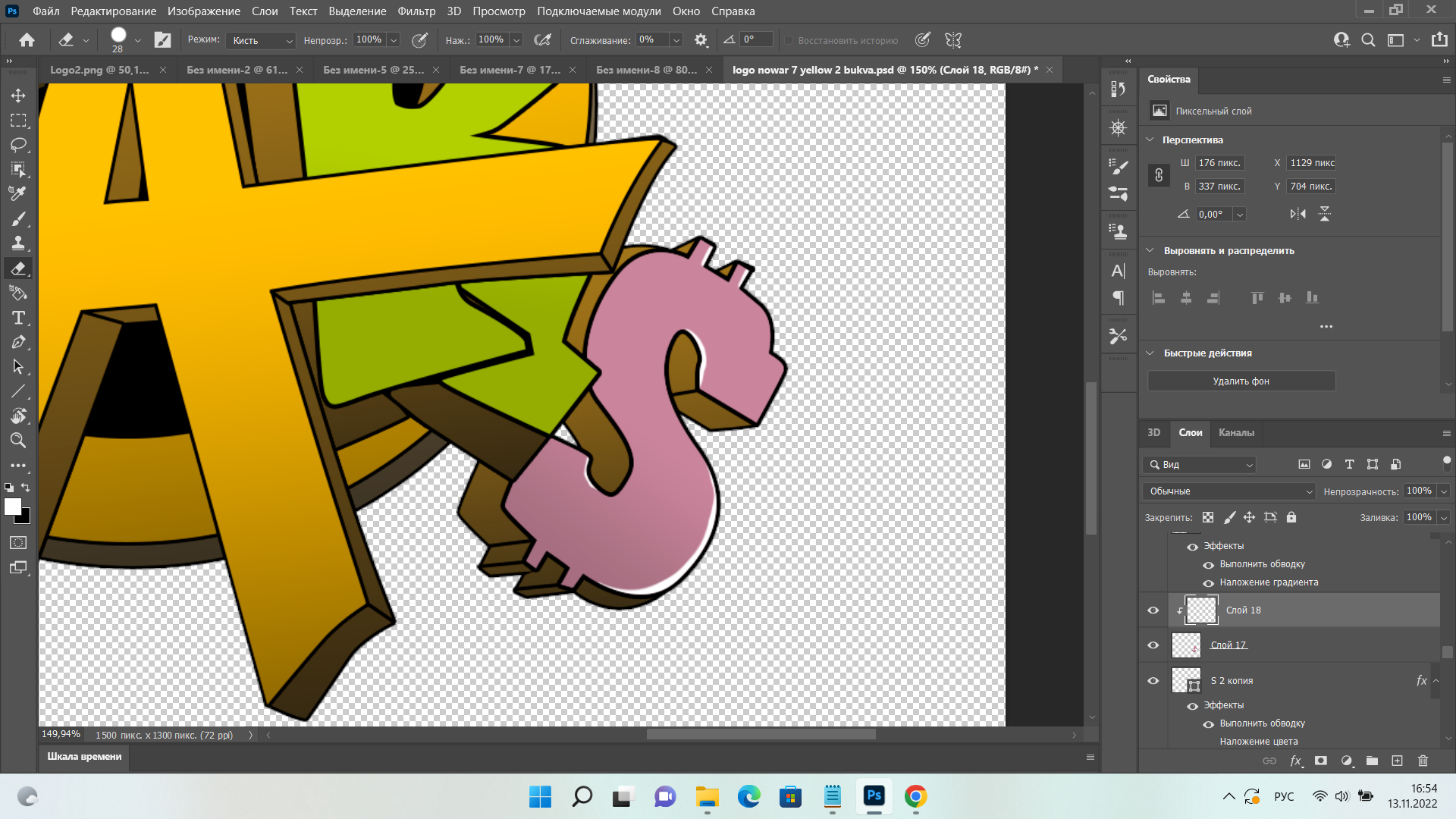Image resolution: width=1456 pixels, height=819 pixels.
Task: Select the Object Selection tool
Action: pyautogui.click(x=18, y=169)
